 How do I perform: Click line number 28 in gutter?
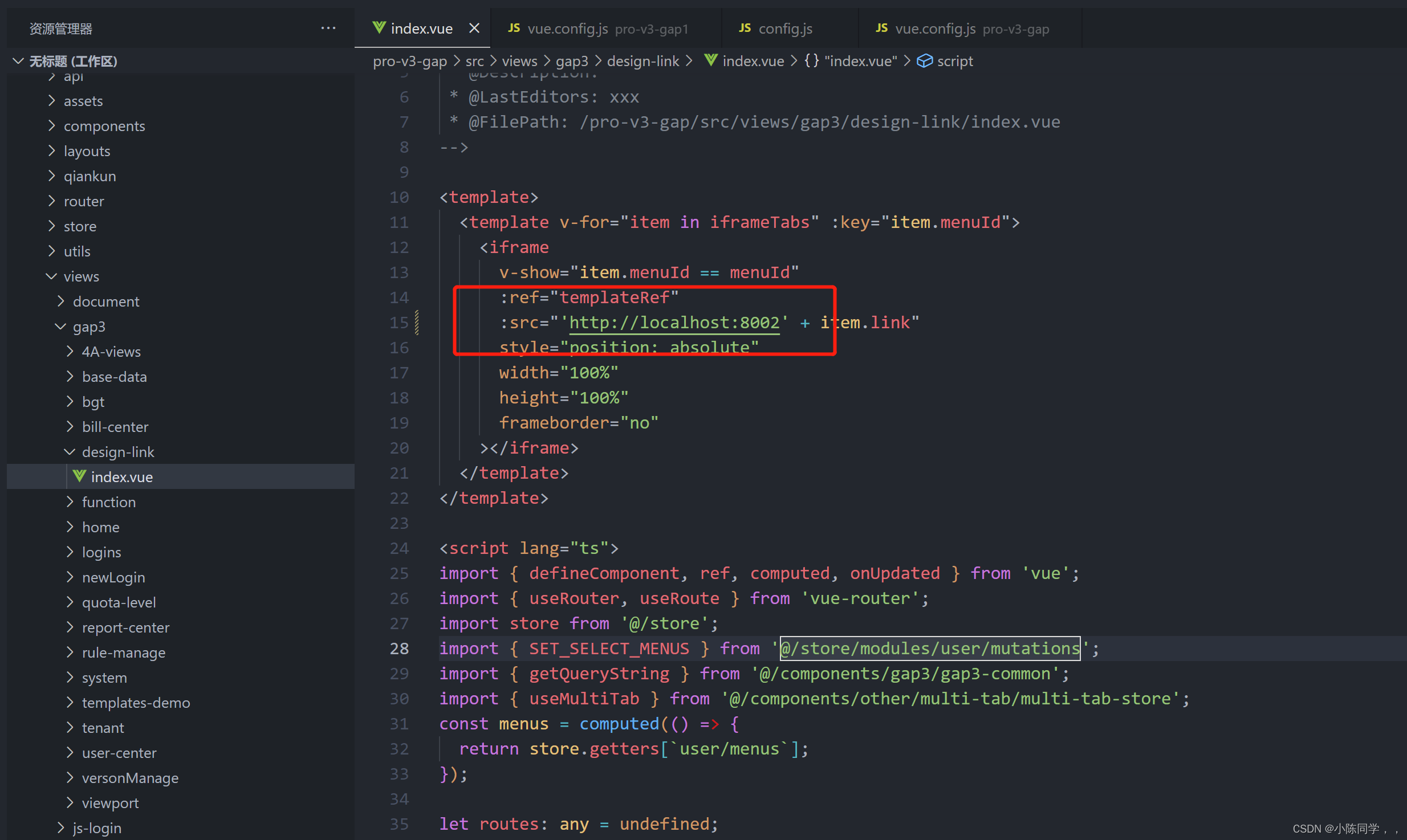pos(399,649)
